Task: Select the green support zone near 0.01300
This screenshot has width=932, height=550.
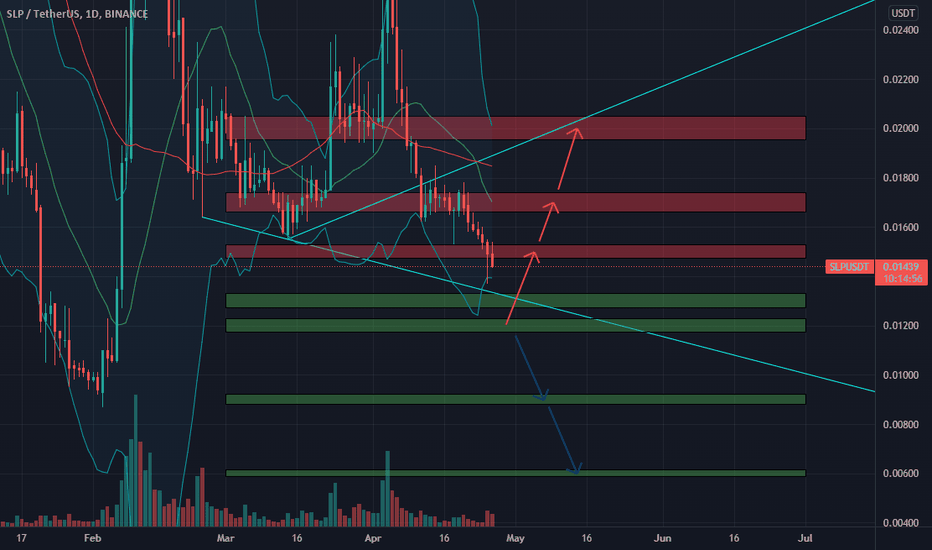Action: point(516,300)
